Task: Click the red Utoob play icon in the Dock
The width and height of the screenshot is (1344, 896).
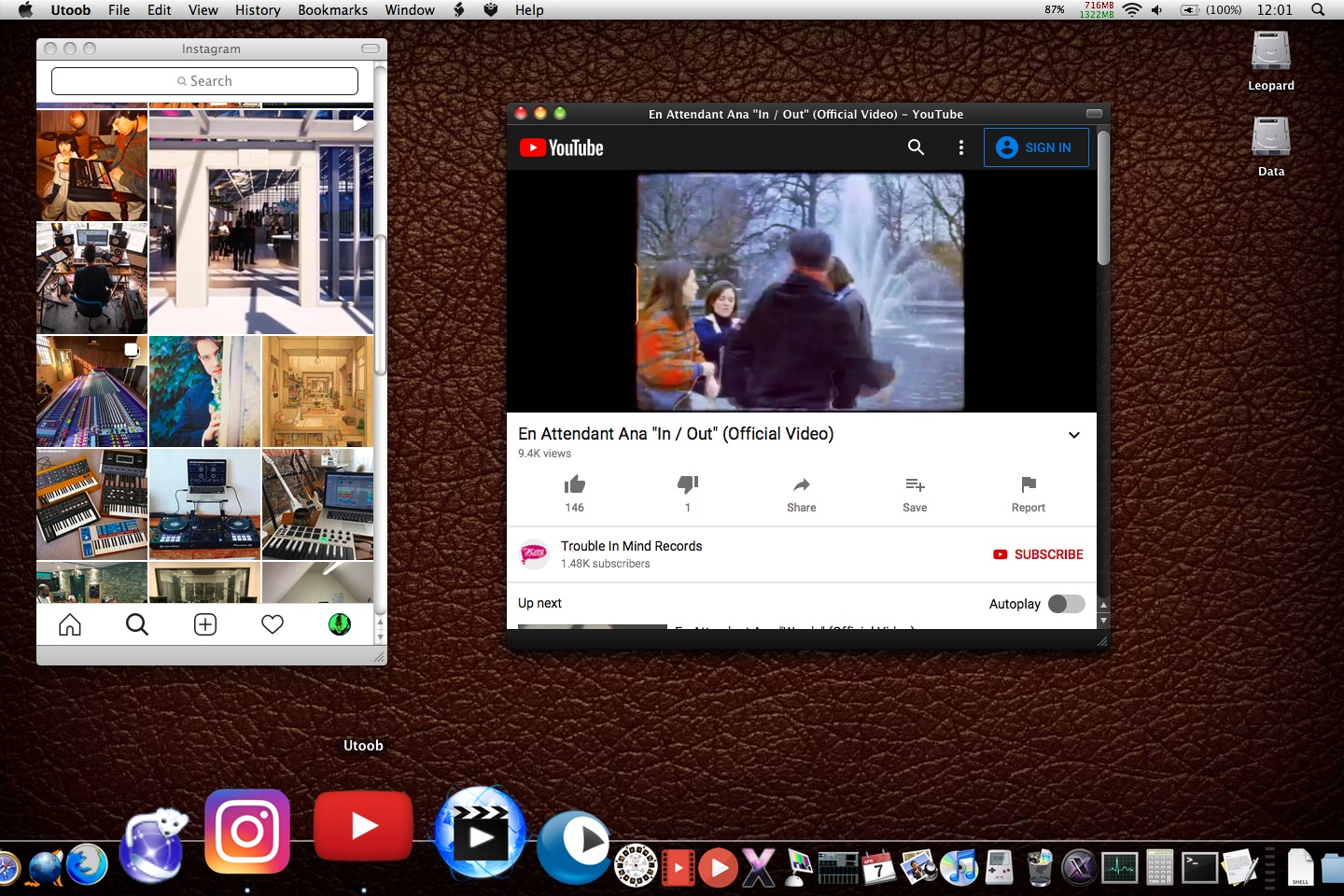Action: point(363,827)
